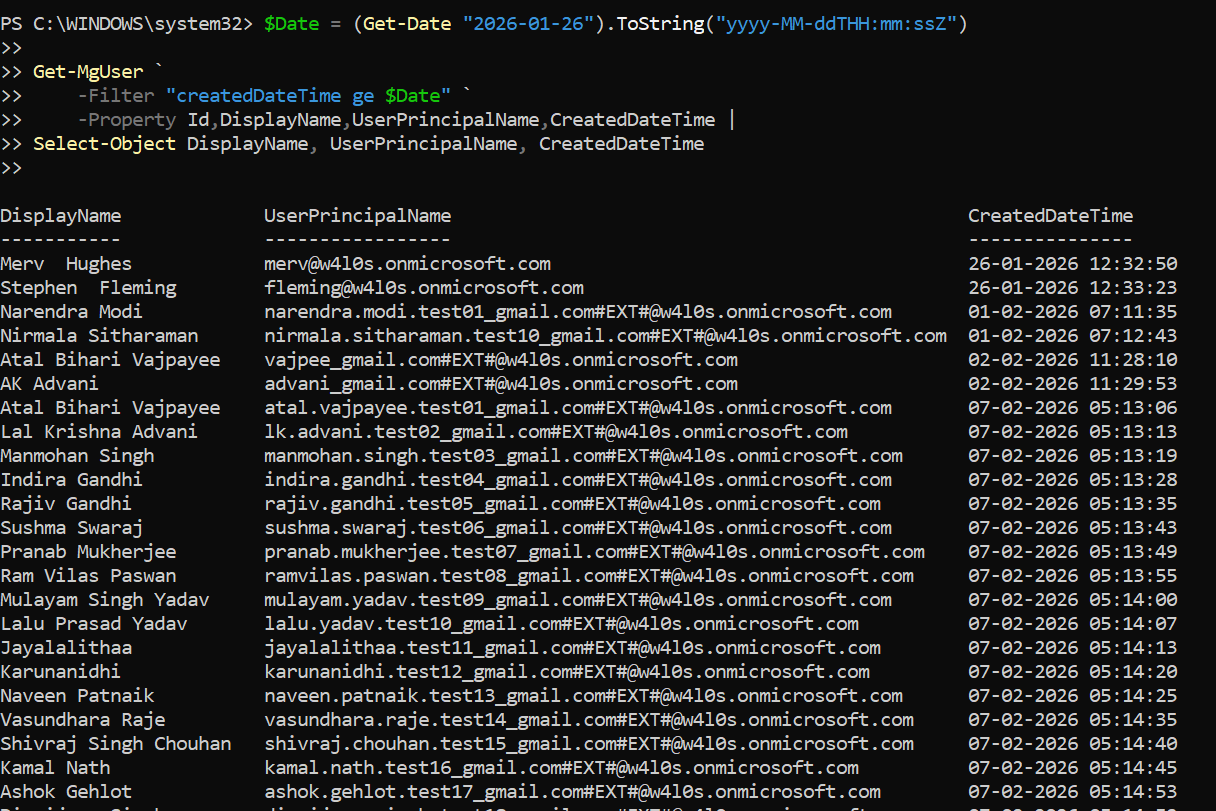Click the Sushma Swaraj display name
1216x811 pixels.
pyautogui.click(x=71, y=528)
